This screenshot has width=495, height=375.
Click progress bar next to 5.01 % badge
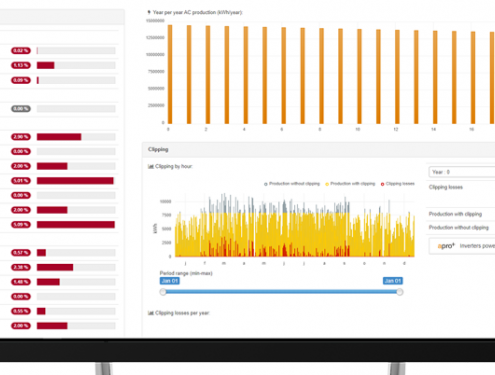76,181
